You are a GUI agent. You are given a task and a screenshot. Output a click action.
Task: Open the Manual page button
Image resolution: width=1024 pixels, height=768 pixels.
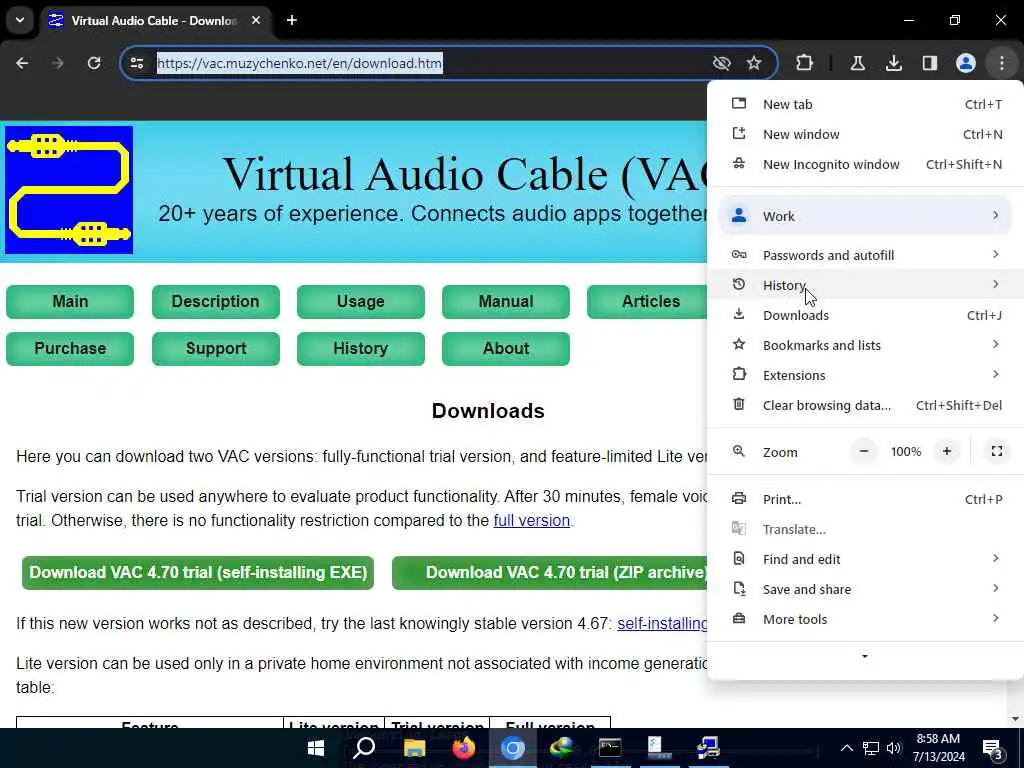(505, 302)
